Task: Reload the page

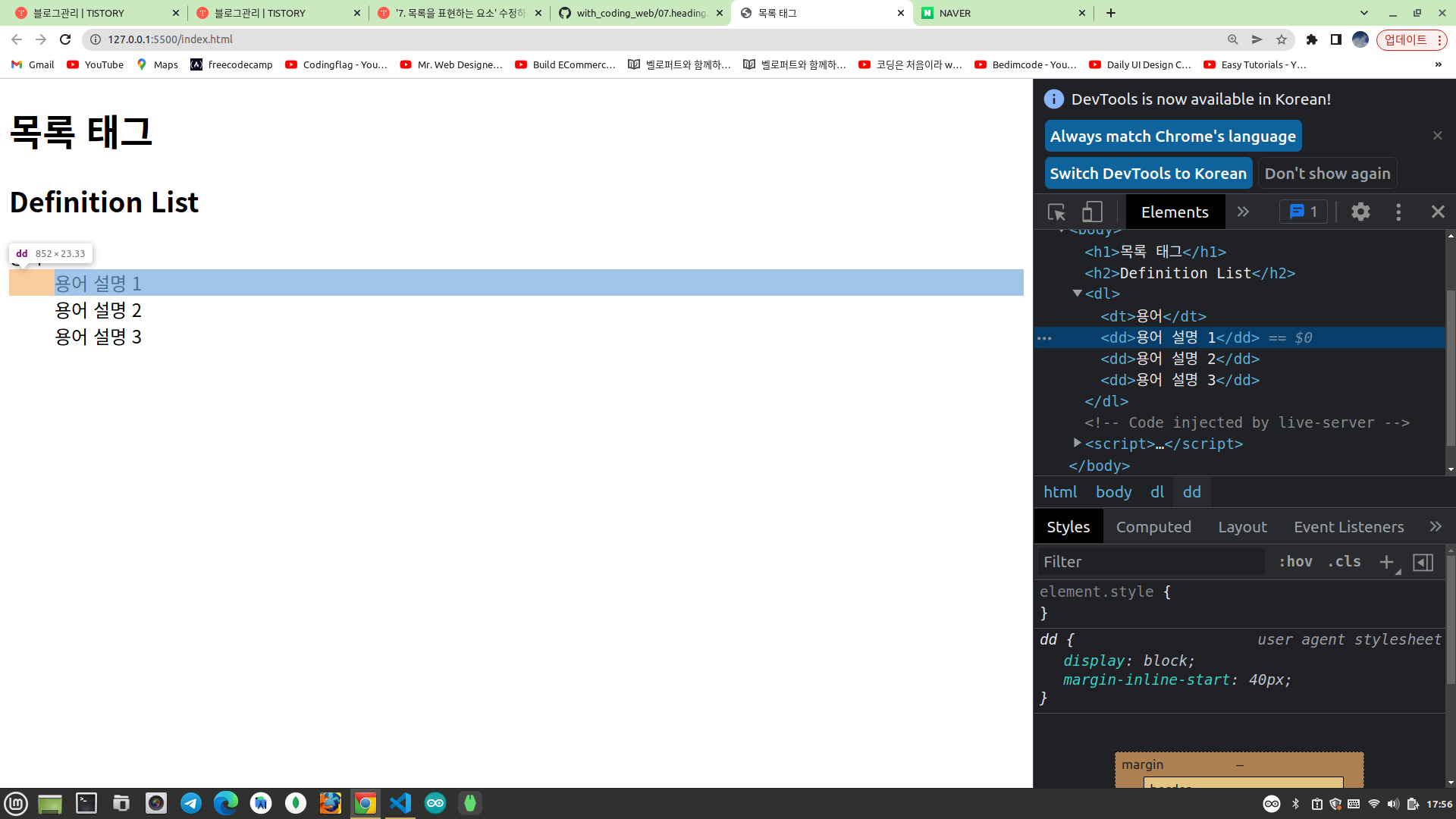Action: 65,39
